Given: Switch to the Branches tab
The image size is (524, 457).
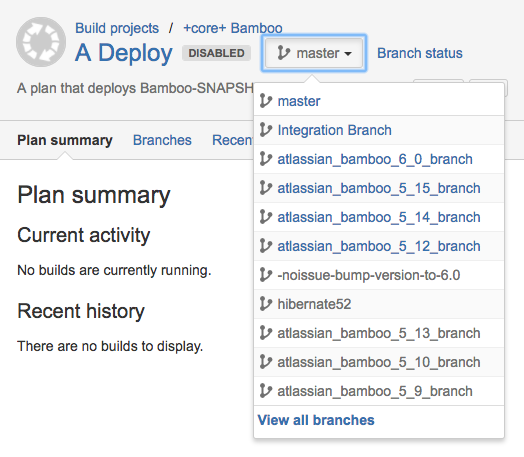Looking at the screenshot, I should 162,140.
